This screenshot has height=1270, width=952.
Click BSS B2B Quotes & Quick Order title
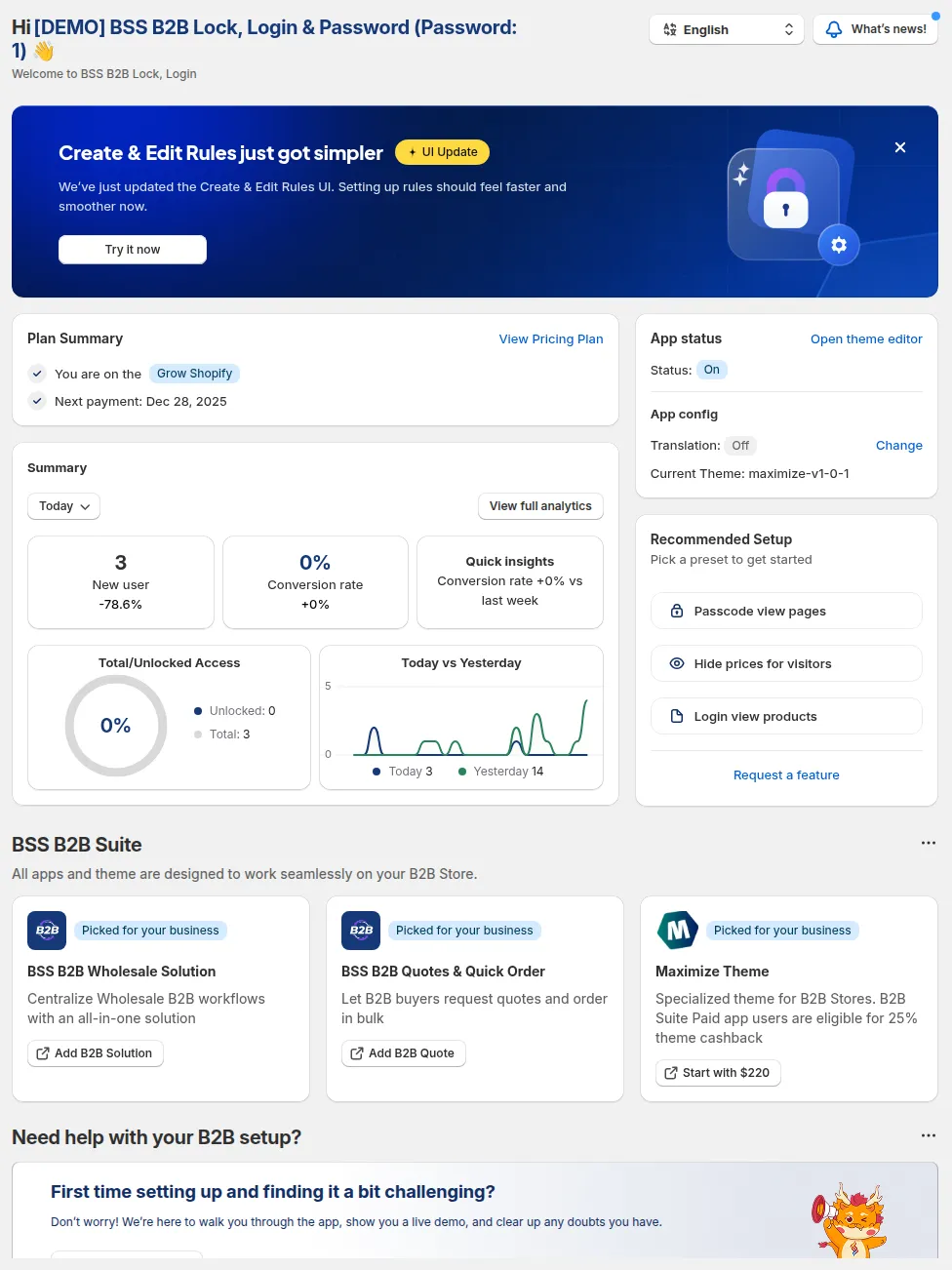443,972
